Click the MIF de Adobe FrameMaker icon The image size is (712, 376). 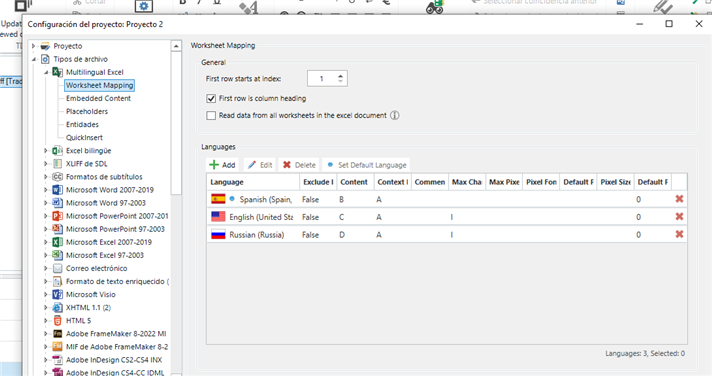(x=58, y=347)
